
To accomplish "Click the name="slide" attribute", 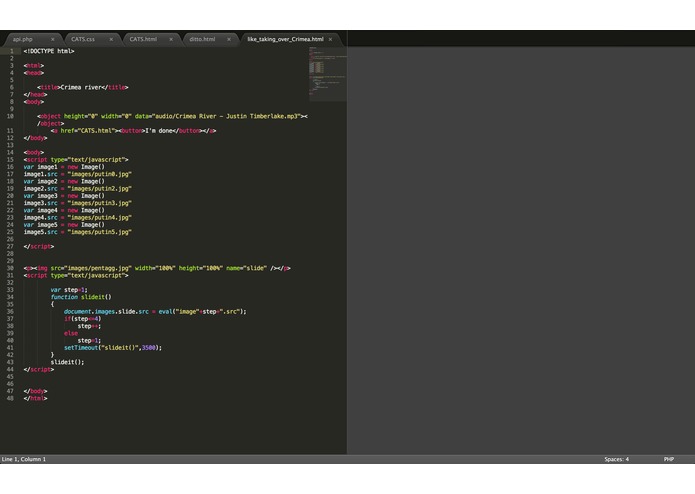I will tap(246, 268).
